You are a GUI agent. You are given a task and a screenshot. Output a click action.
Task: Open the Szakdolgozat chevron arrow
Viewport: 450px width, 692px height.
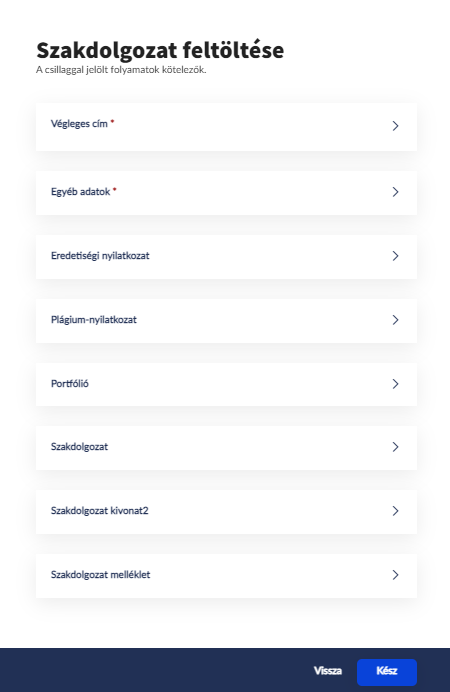(x=395, y=447)
